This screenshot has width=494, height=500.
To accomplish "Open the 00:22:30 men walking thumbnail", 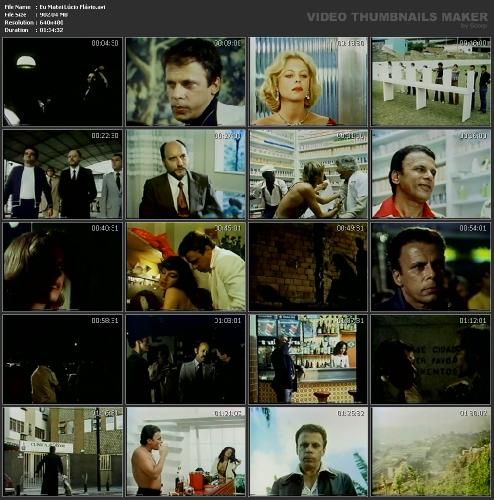I will coord(63,174).
